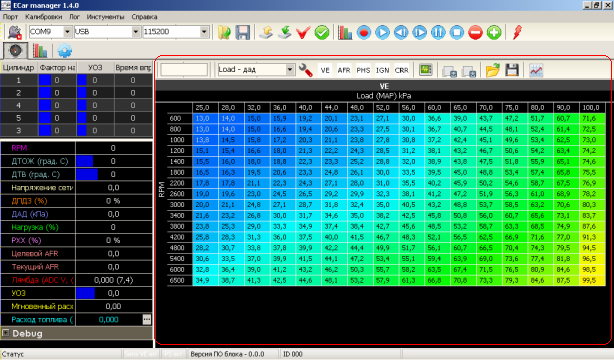
Task: Click the line graph chart icon
Action: [536, 71]
